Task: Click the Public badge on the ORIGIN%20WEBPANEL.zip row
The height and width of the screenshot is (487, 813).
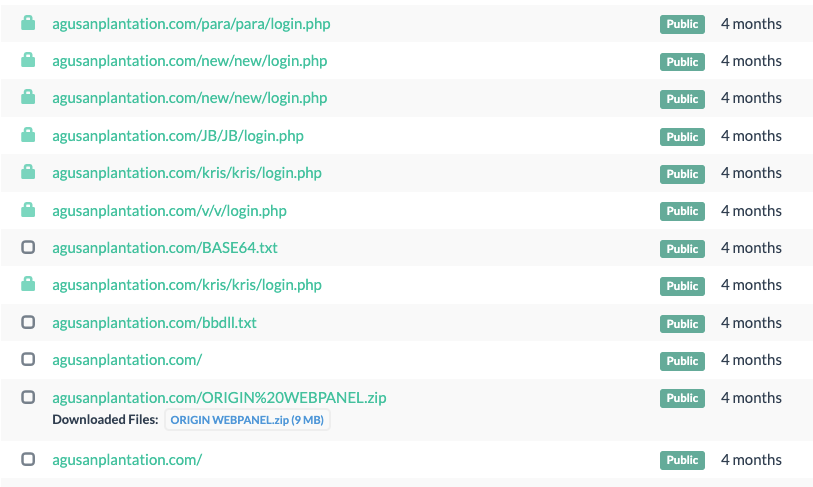Action: 682,398
